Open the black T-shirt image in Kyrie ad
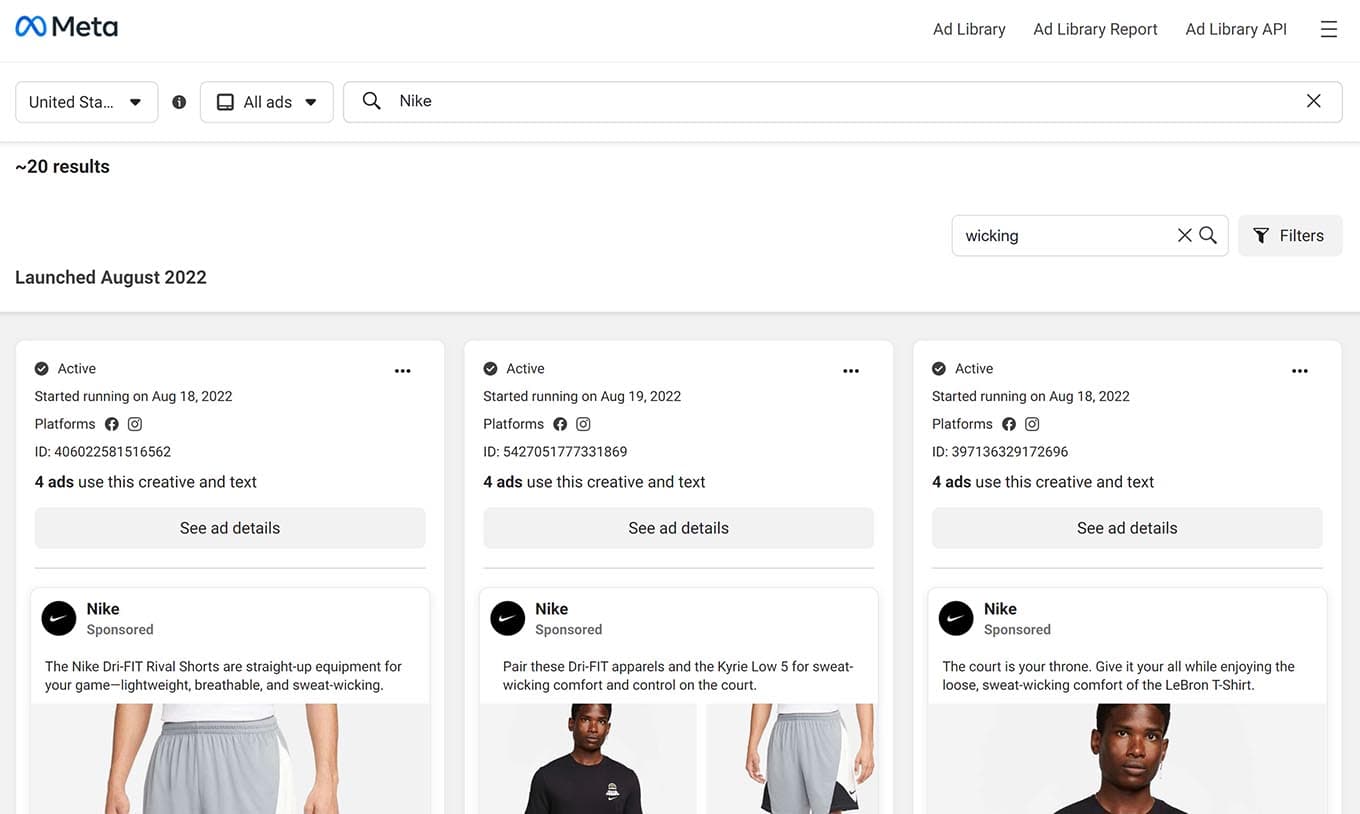Viewport: 1360px width, 814px height. [x=588, y=759]
